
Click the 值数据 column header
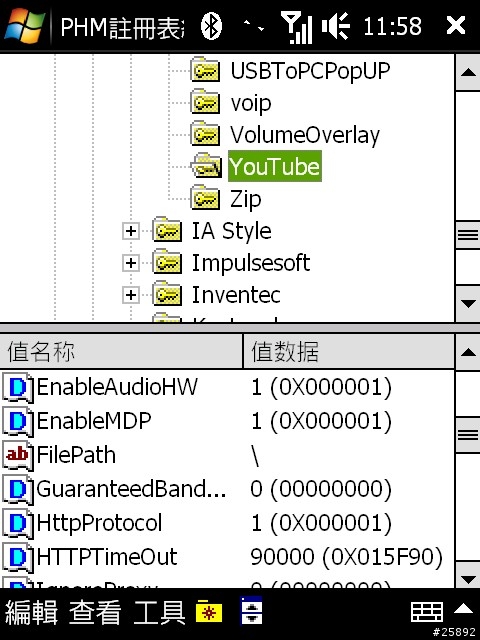349,351
